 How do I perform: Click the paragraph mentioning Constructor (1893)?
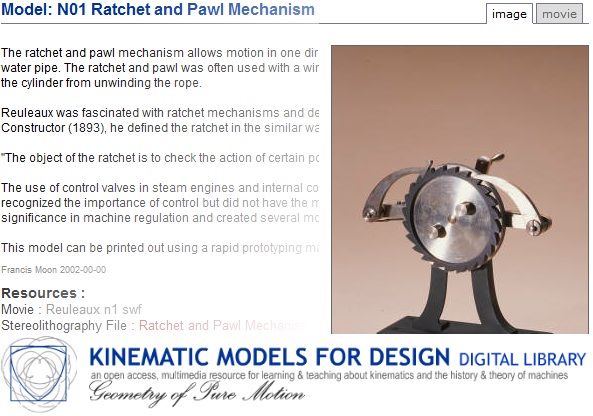160,120
